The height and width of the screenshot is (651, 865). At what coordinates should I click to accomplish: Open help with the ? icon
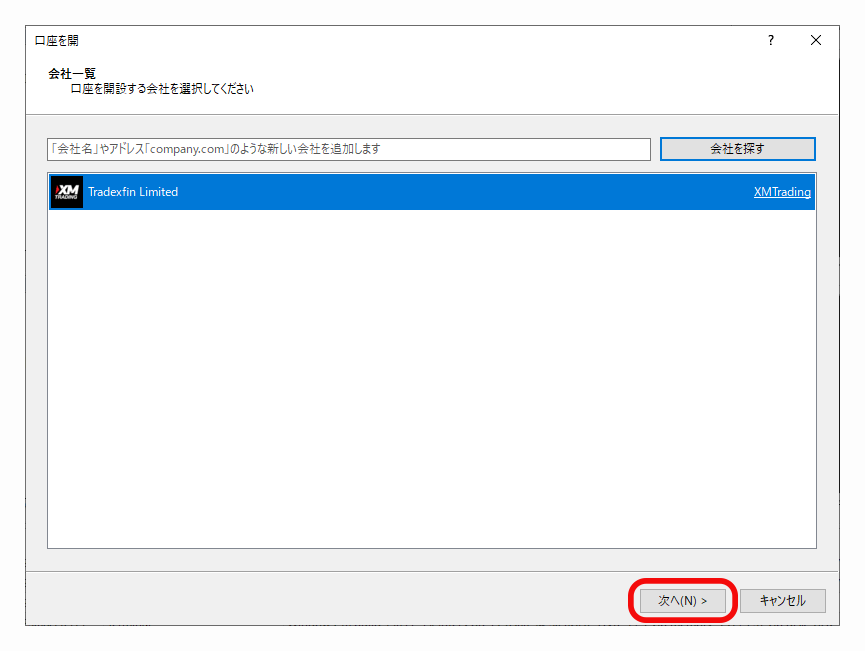[771, 40]
